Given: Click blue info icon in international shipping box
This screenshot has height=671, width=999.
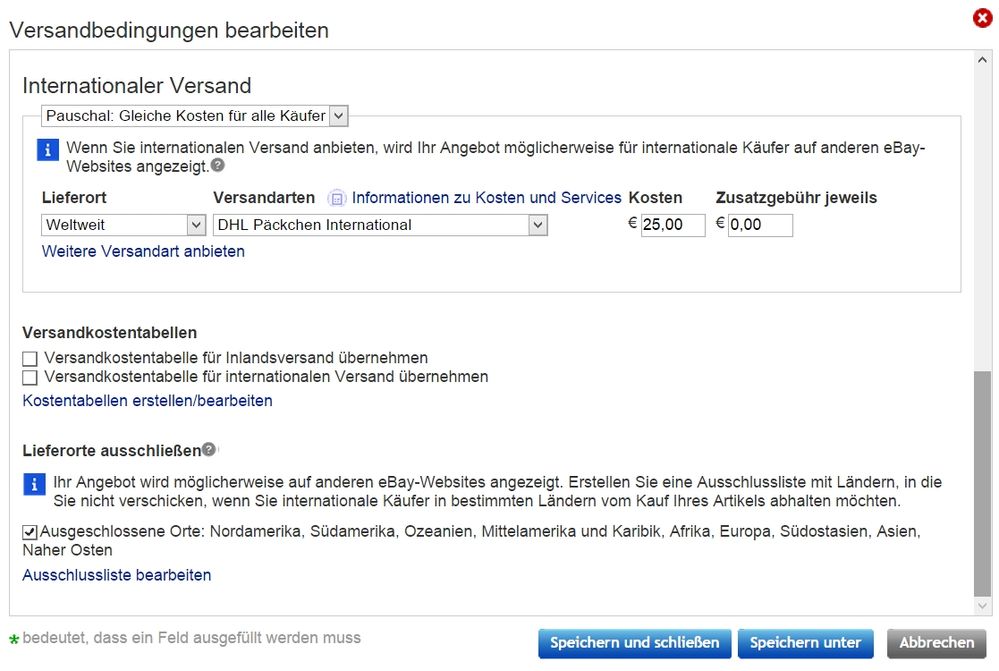Looking at the screenshot, I should (x=49, y=150).
